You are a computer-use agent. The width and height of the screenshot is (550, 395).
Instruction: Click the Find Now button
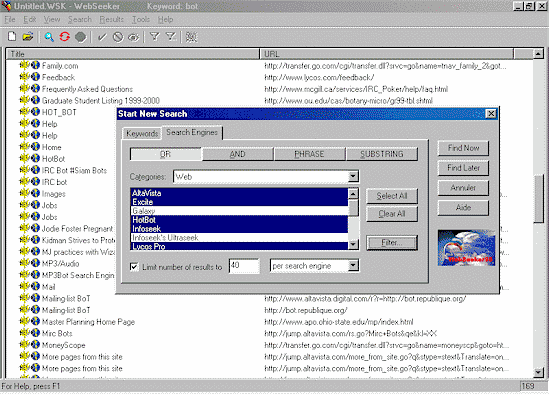[463, 148]
